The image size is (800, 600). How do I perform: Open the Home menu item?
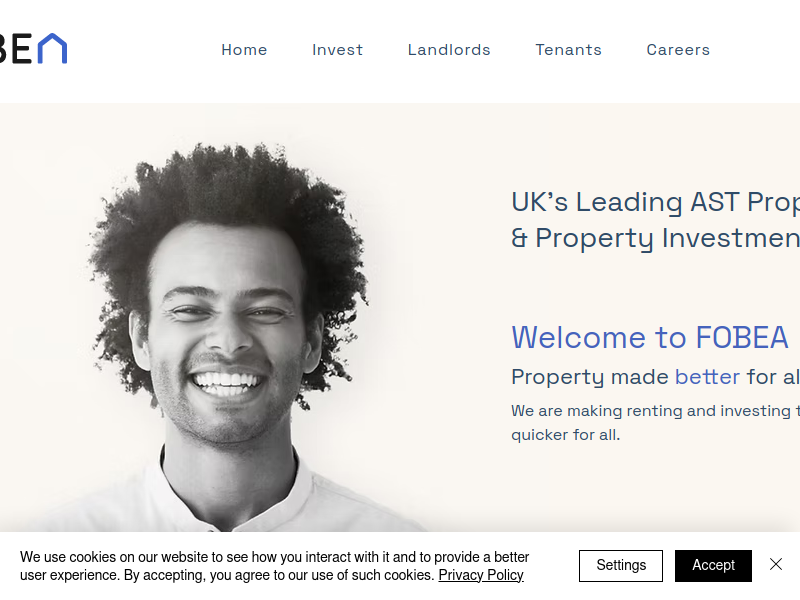tap(244, 49)
